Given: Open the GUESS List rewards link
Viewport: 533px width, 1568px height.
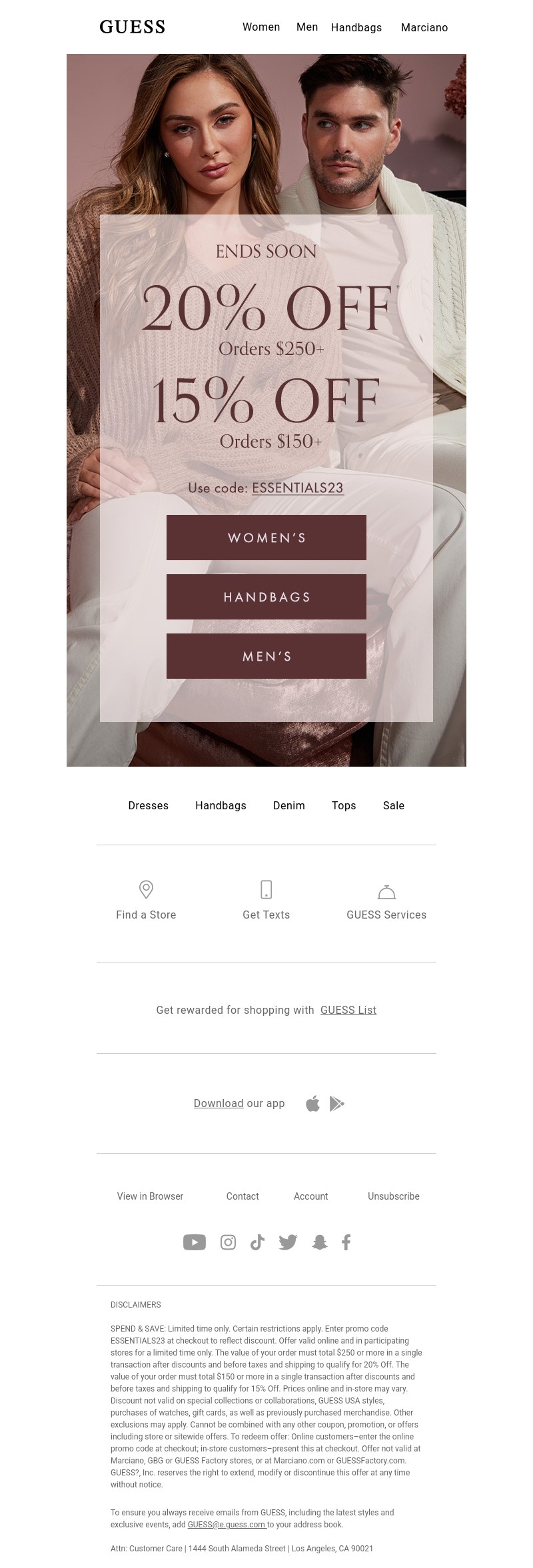Looking at the screenshot, I should [348, 1010].
